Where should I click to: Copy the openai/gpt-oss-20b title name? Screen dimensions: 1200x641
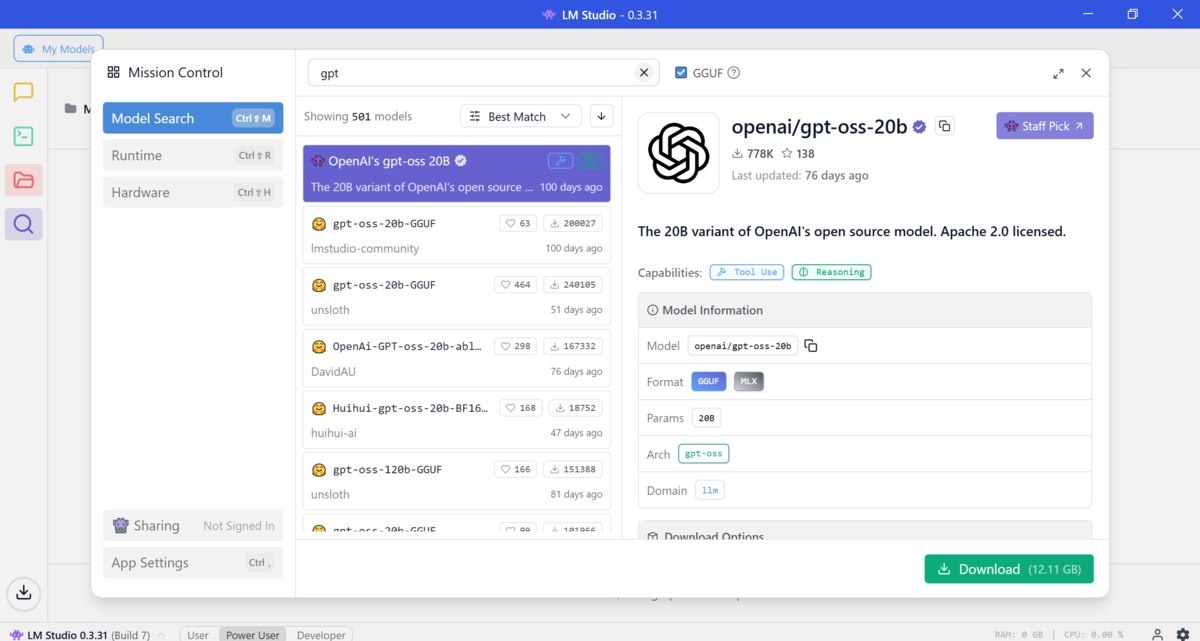point(945,126)
